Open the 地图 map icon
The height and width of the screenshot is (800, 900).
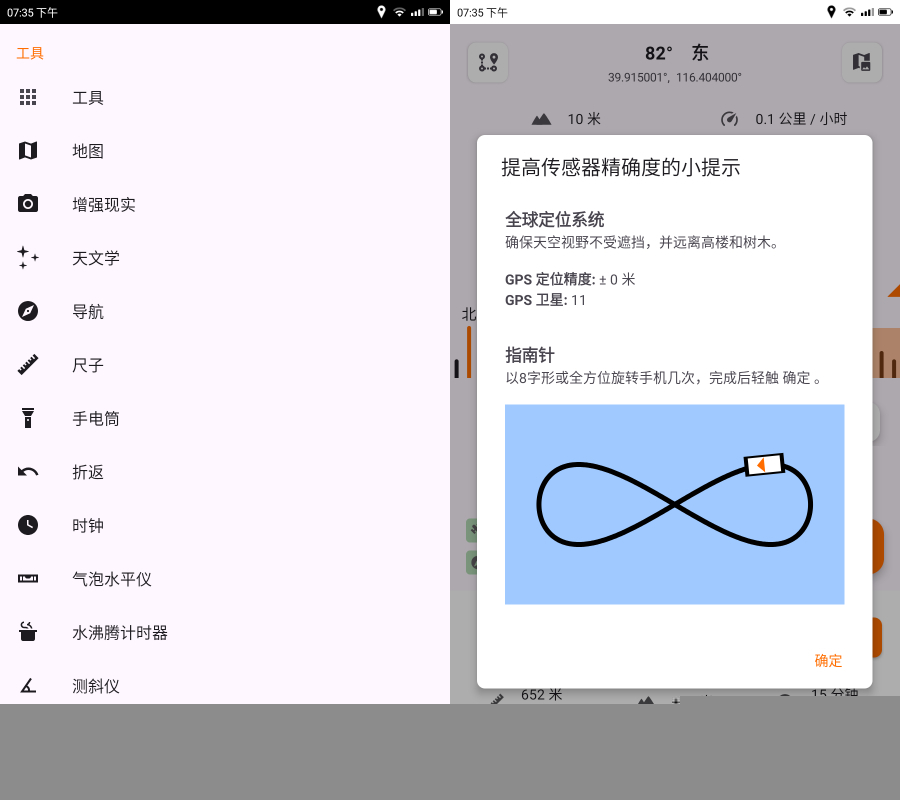tap(28, 151)
